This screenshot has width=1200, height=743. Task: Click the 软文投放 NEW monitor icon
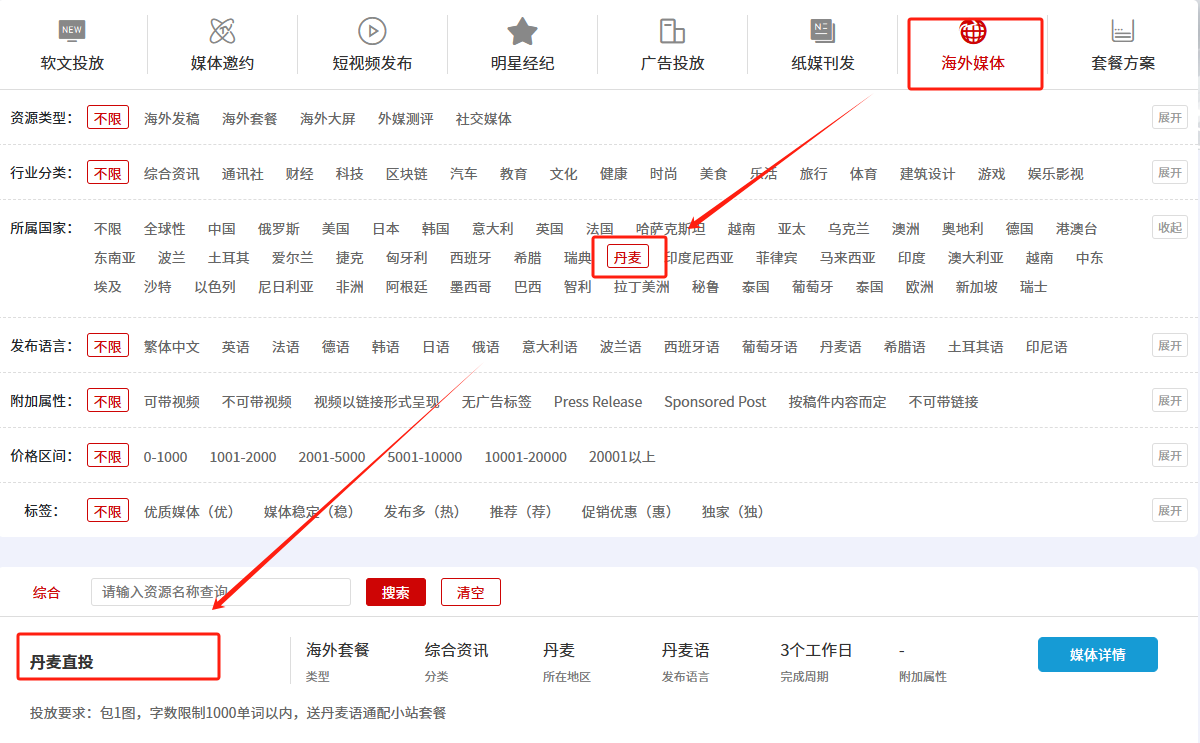click(72, 31)
